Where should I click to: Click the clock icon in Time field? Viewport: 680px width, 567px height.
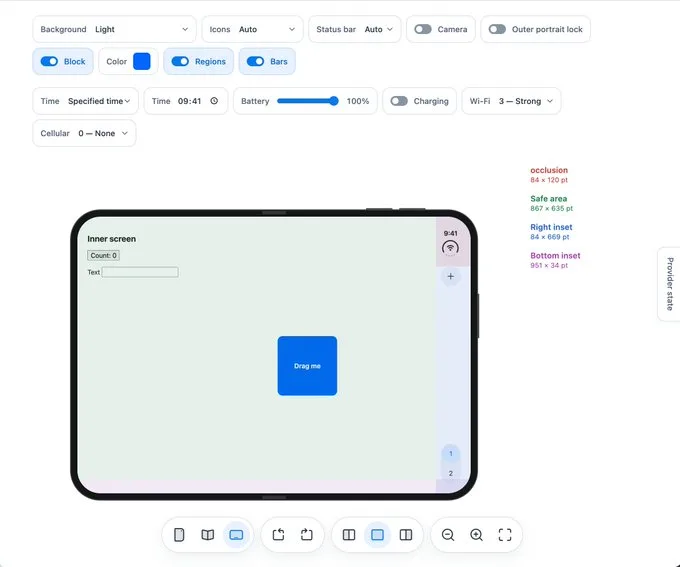214,101
